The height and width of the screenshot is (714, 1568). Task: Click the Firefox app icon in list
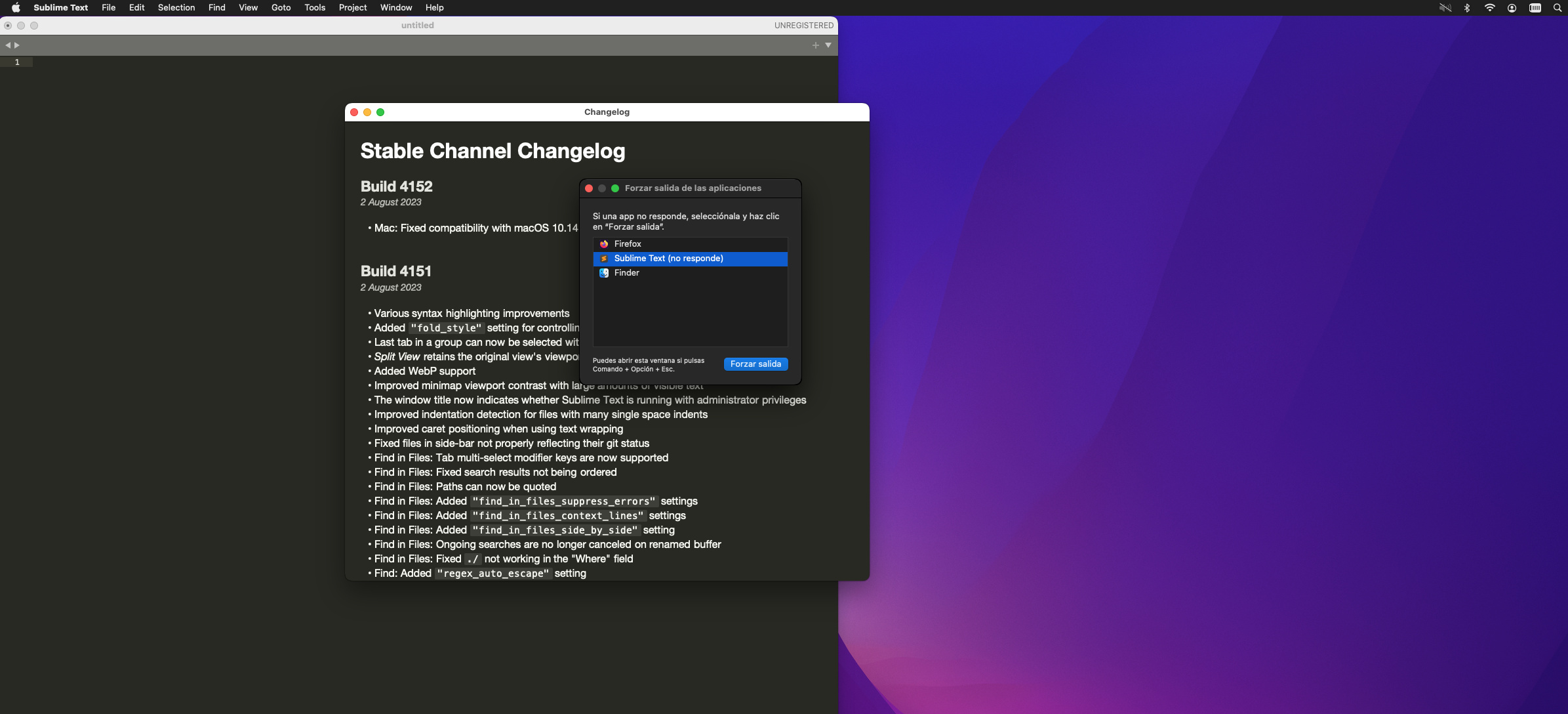604,244
